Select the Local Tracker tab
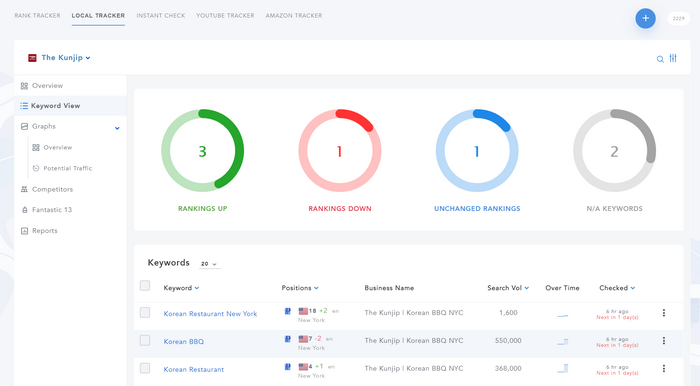Viewport: 700px width, 386px height. coord(98,16)
